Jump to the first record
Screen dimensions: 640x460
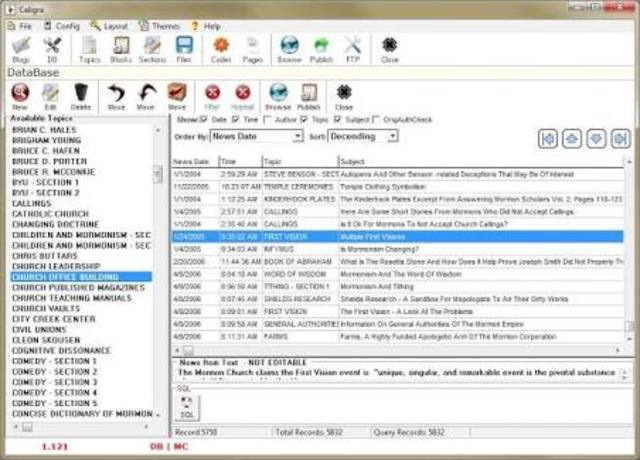(548, 139)
